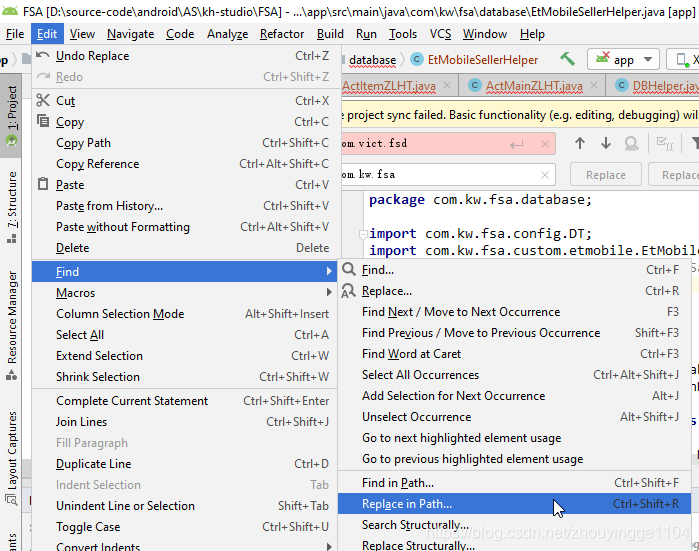
Task: Click the new line icon in search field
Action: (517, 144)
